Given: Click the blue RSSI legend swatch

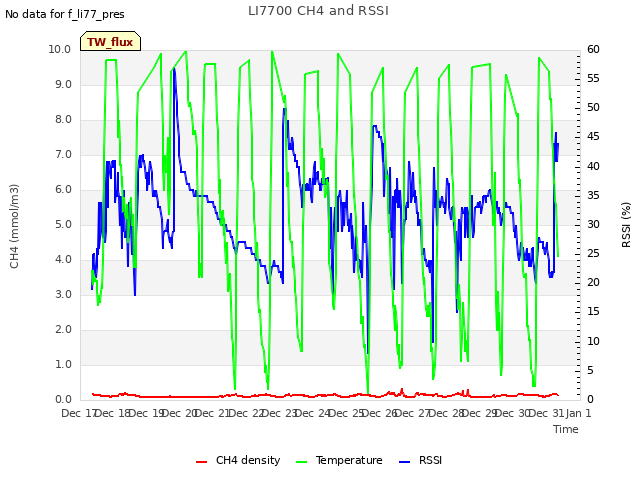Looking at the screenshot, I should 404,462.
